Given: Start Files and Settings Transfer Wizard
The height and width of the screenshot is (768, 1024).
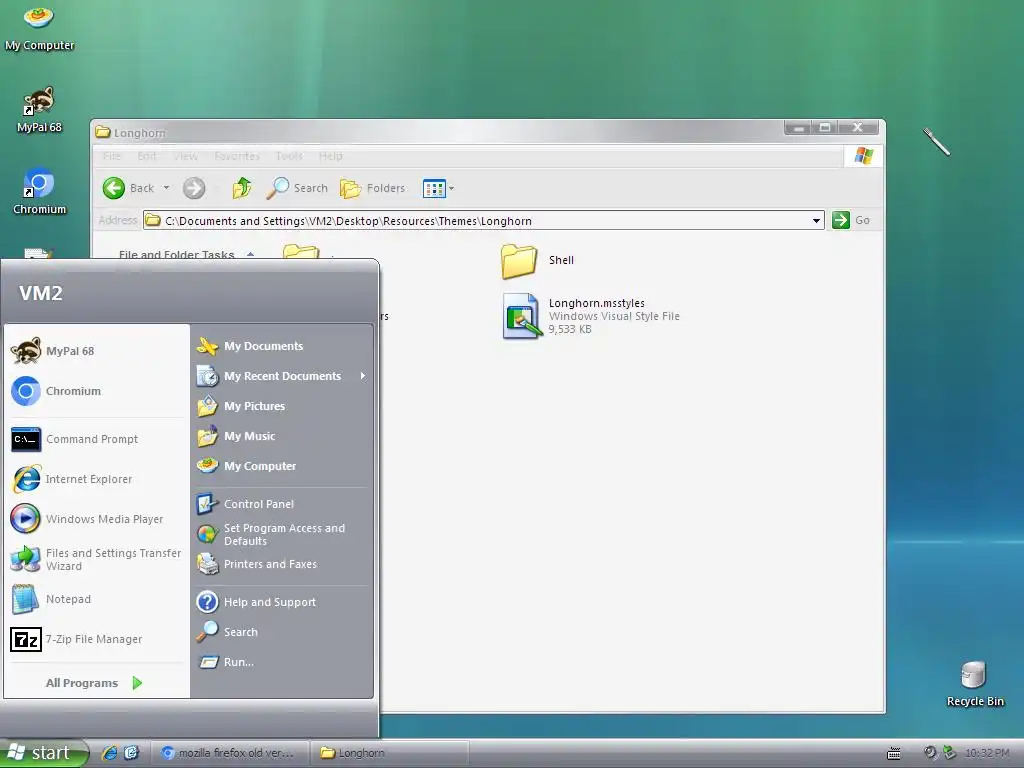Looking at the screenshot, I should click(x=97, y=559).
